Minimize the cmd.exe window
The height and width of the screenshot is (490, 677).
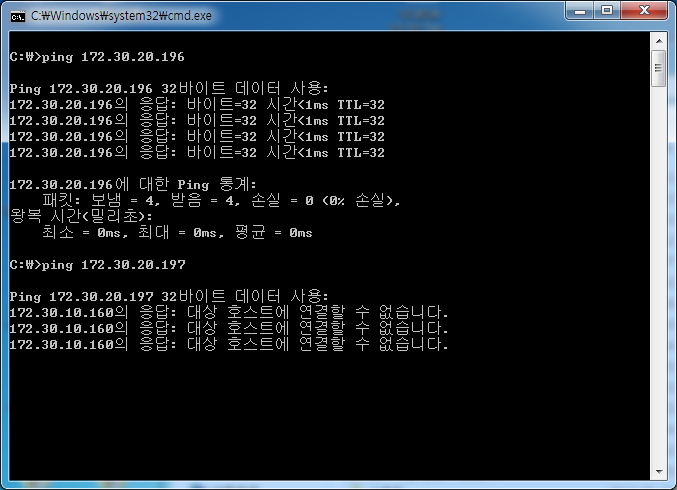click(580, 10)
